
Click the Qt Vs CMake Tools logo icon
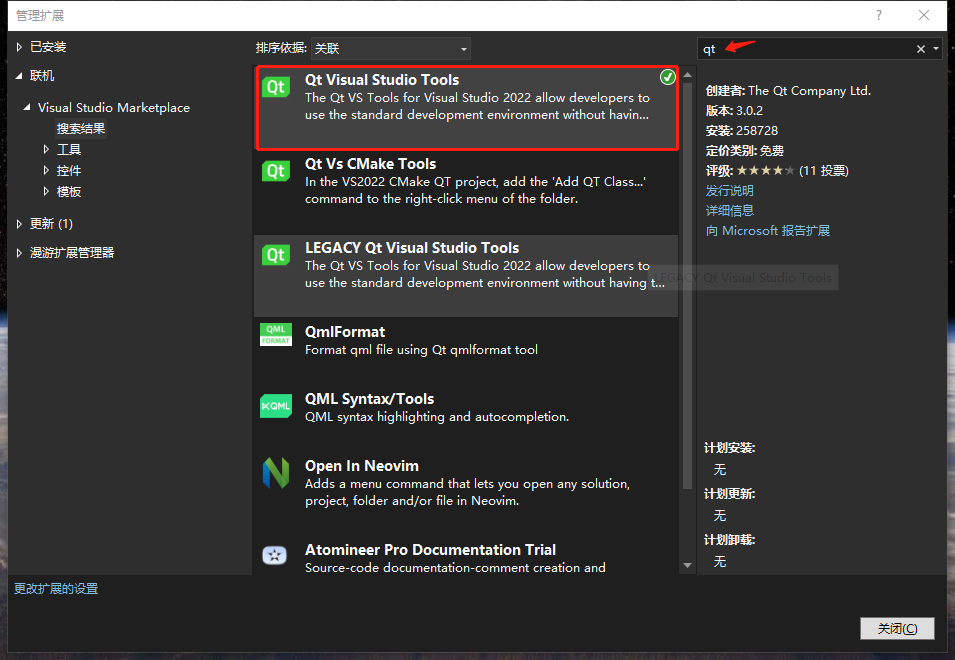tap(276, 170)
